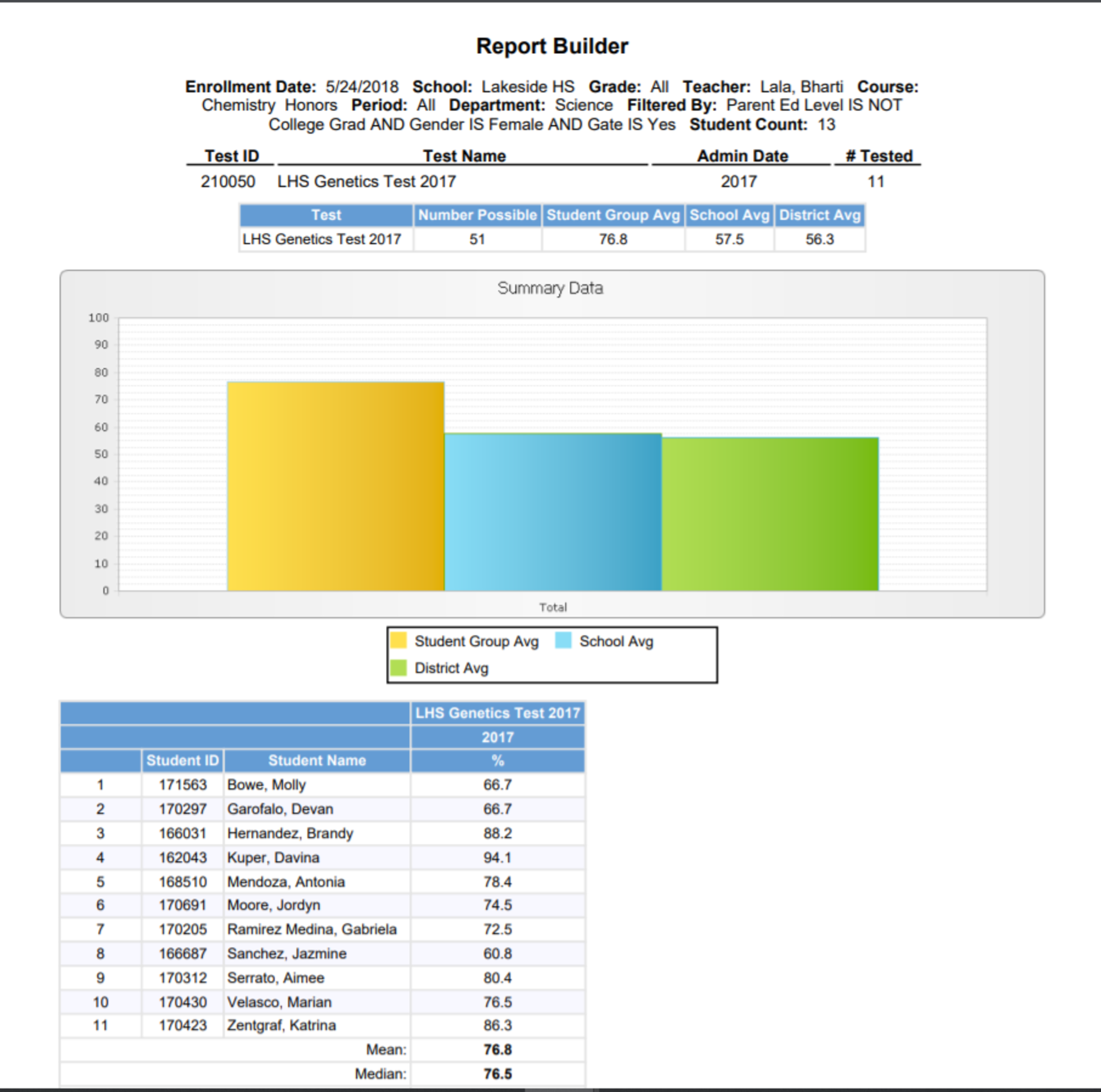Click the green District Avg legend swatch

tap(398, 667)
